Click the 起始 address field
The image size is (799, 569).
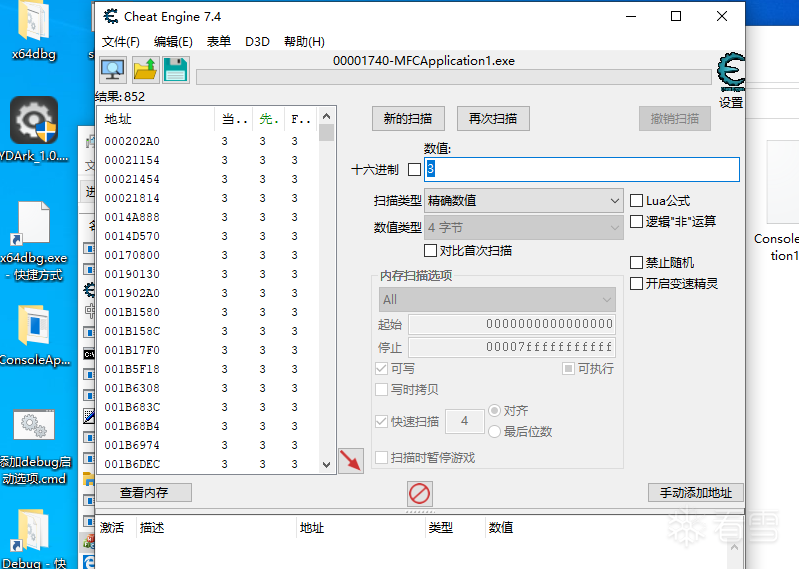(x=512, y=324)
